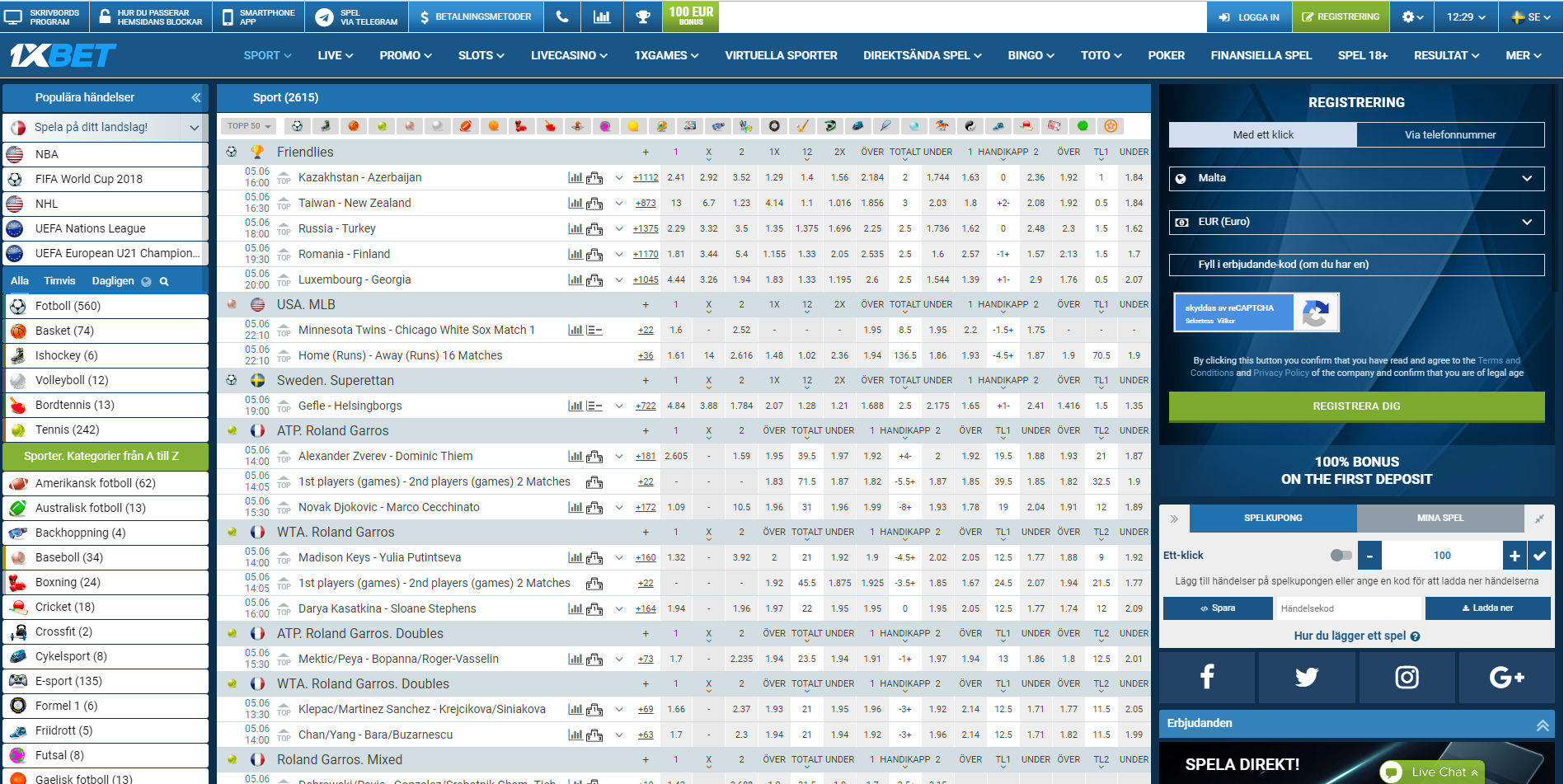Click the 100 EUR bonus button
Viewport: 1564px width, 784px height.
[691, 16]
